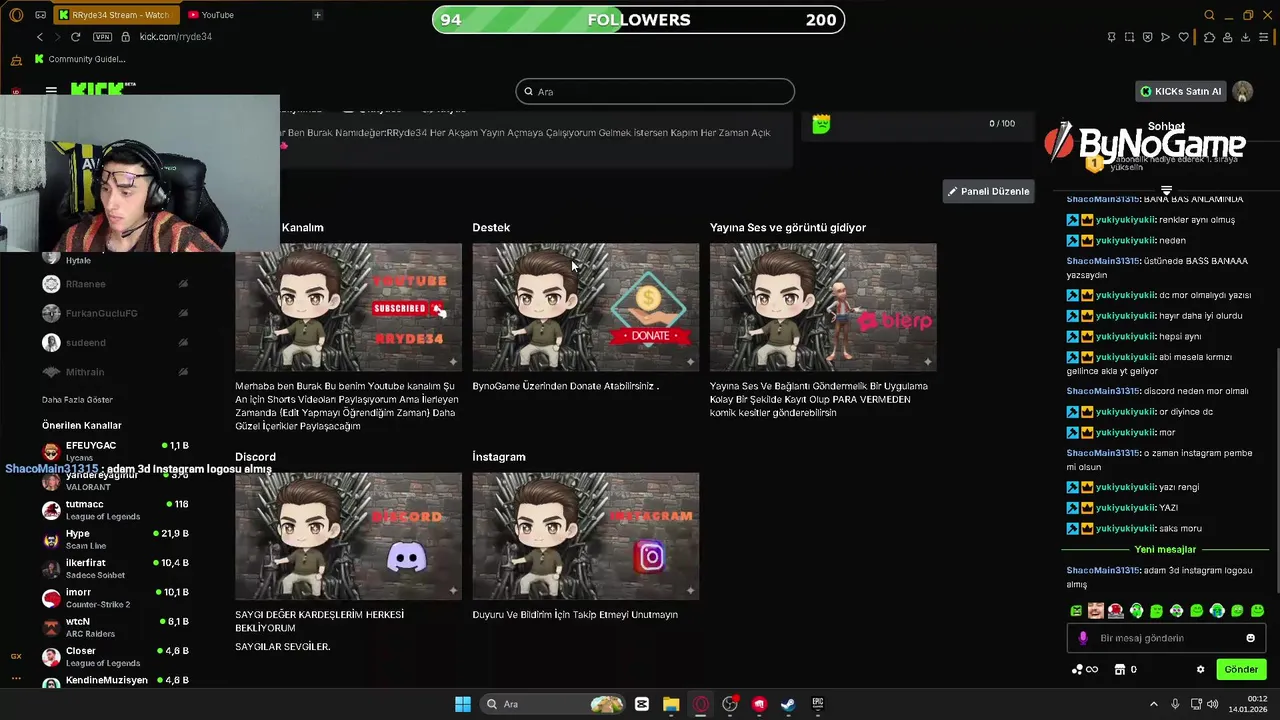
Task: Click the Paneli Düzenle button
Action: click(x=988, y=191)
